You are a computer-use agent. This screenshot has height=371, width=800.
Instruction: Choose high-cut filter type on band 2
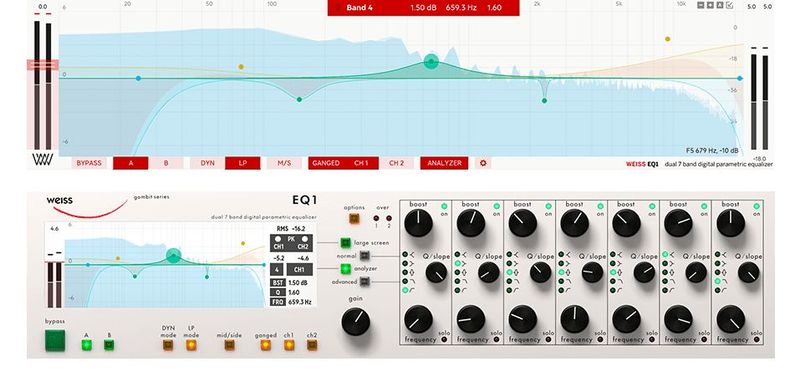[x=457, y=281]
